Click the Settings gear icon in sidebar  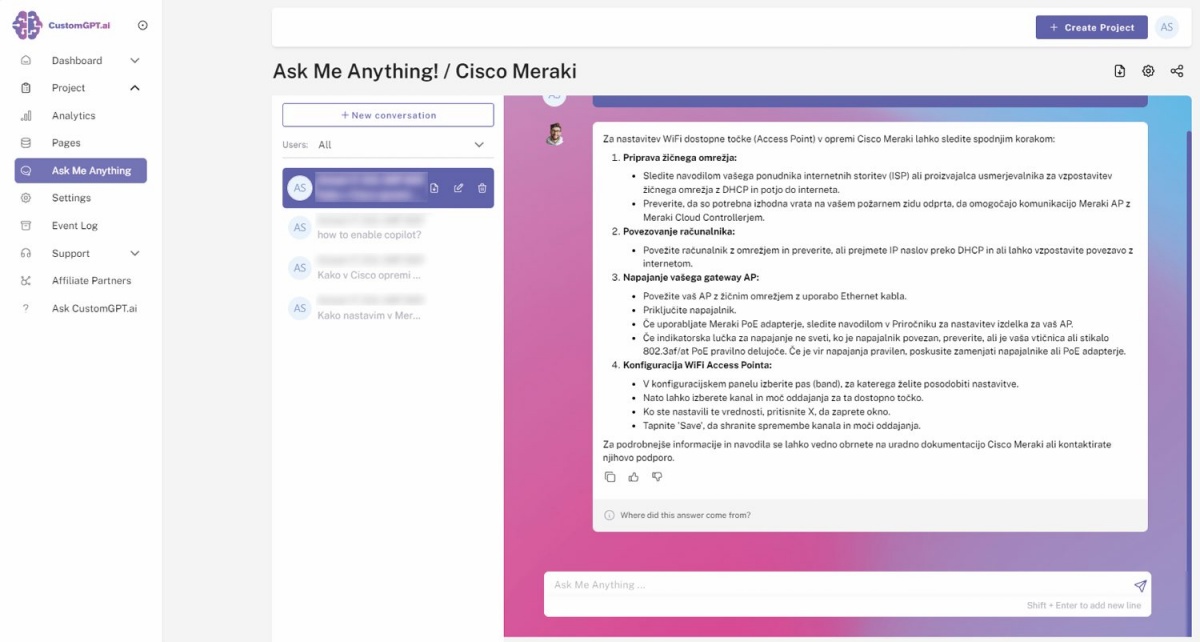26,198
